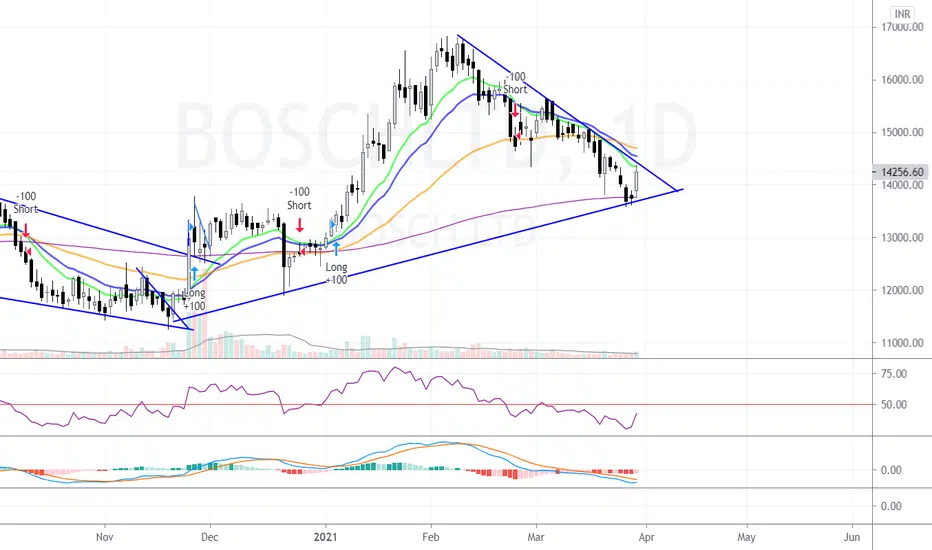Click the 15000.00 price axis label
932x550 pixels.
(x=902, y=132)
